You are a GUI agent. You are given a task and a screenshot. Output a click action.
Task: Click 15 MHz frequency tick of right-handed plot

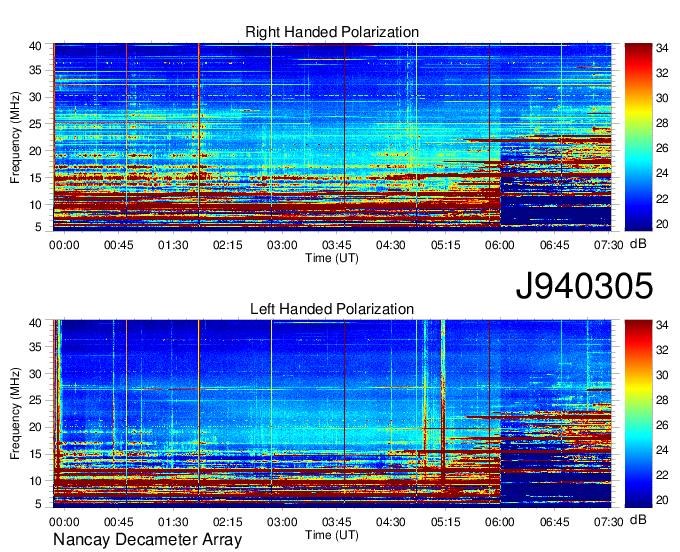tap(35, 178)
